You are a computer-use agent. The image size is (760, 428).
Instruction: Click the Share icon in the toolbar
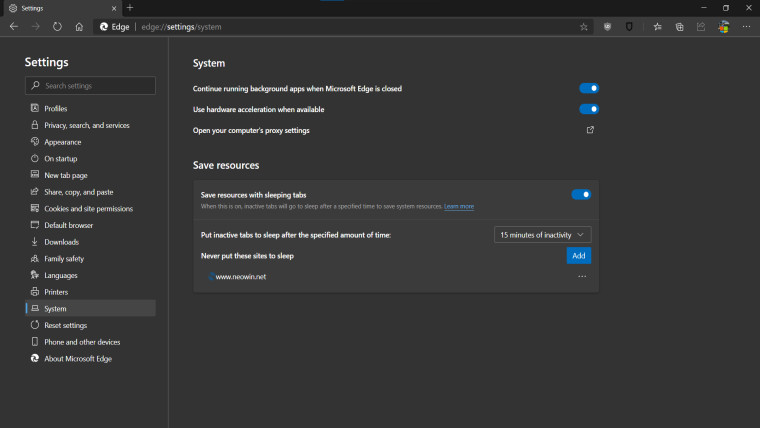701,27
